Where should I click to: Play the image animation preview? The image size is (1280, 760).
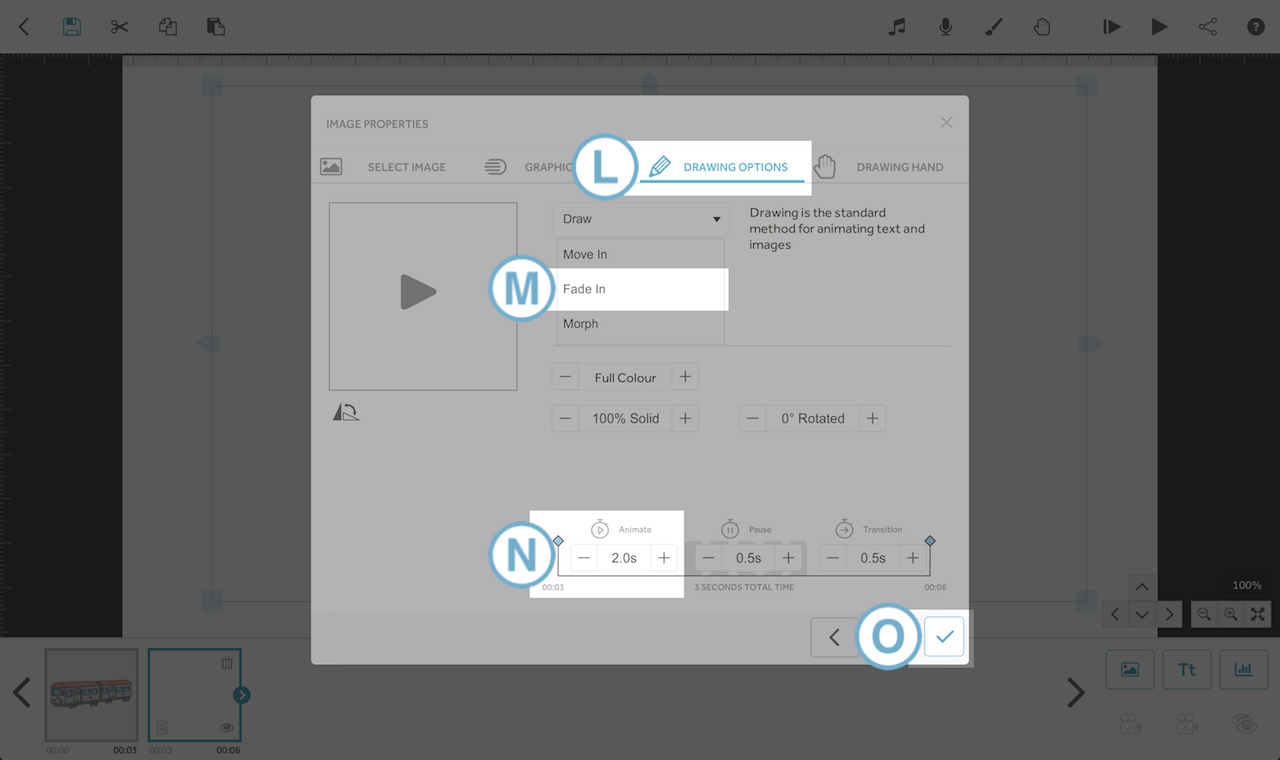419,293
